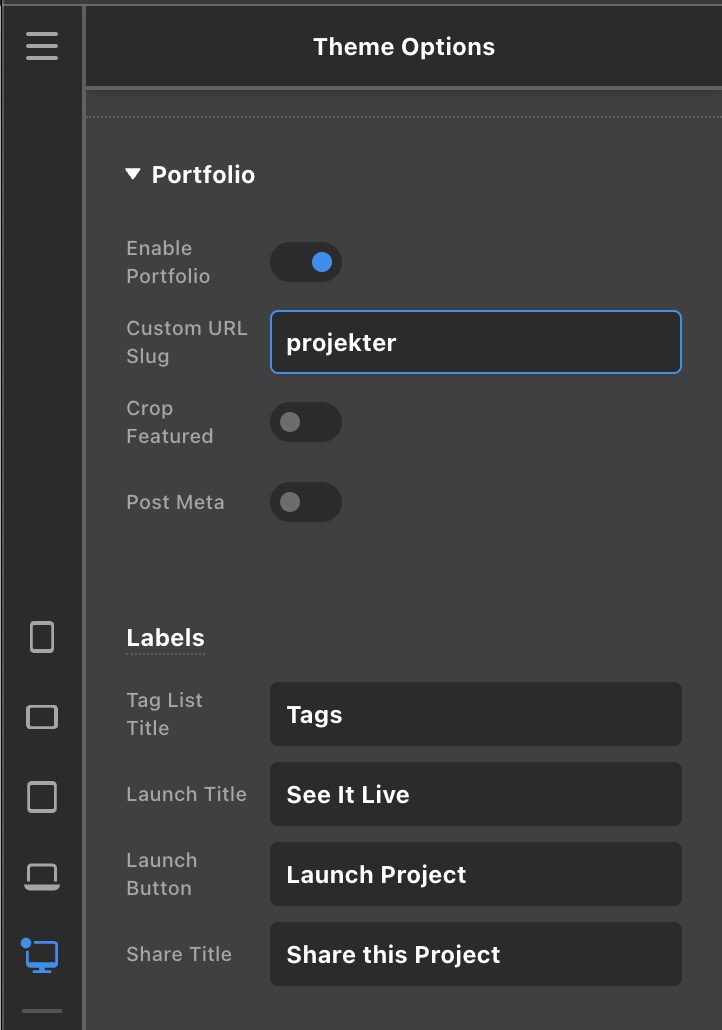The image size is (722, 1030).
Task: Edit the Share Title input field
Action: click(x=476, y=954)
